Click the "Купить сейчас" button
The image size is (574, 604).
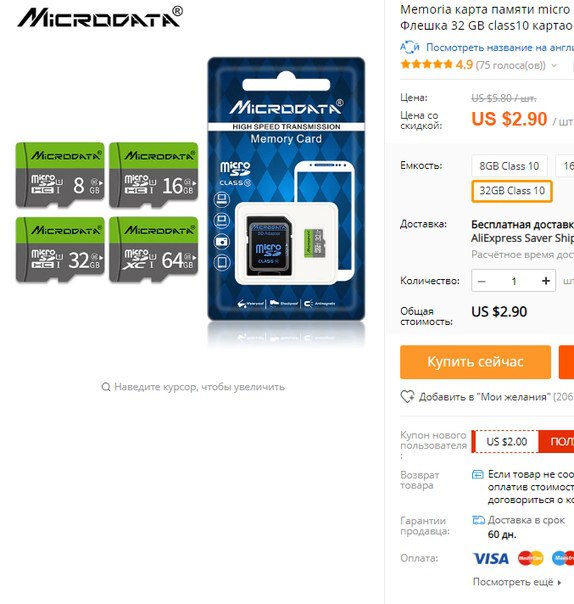click(x=475, y=362)
